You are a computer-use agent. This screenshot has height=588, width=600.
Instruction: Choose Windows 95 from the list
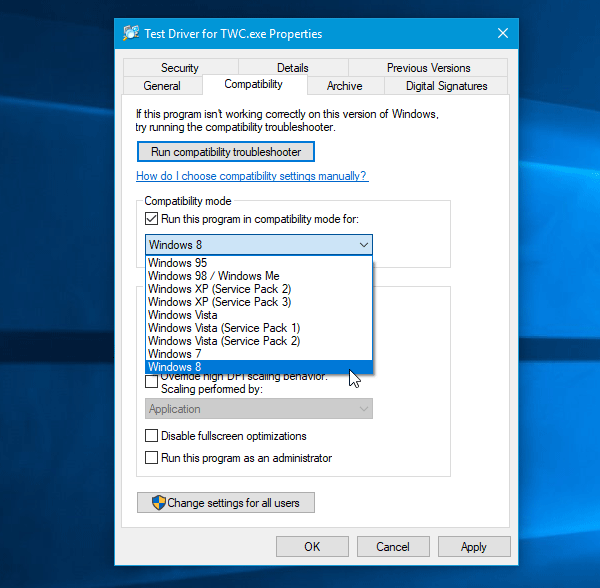(259, 263)
